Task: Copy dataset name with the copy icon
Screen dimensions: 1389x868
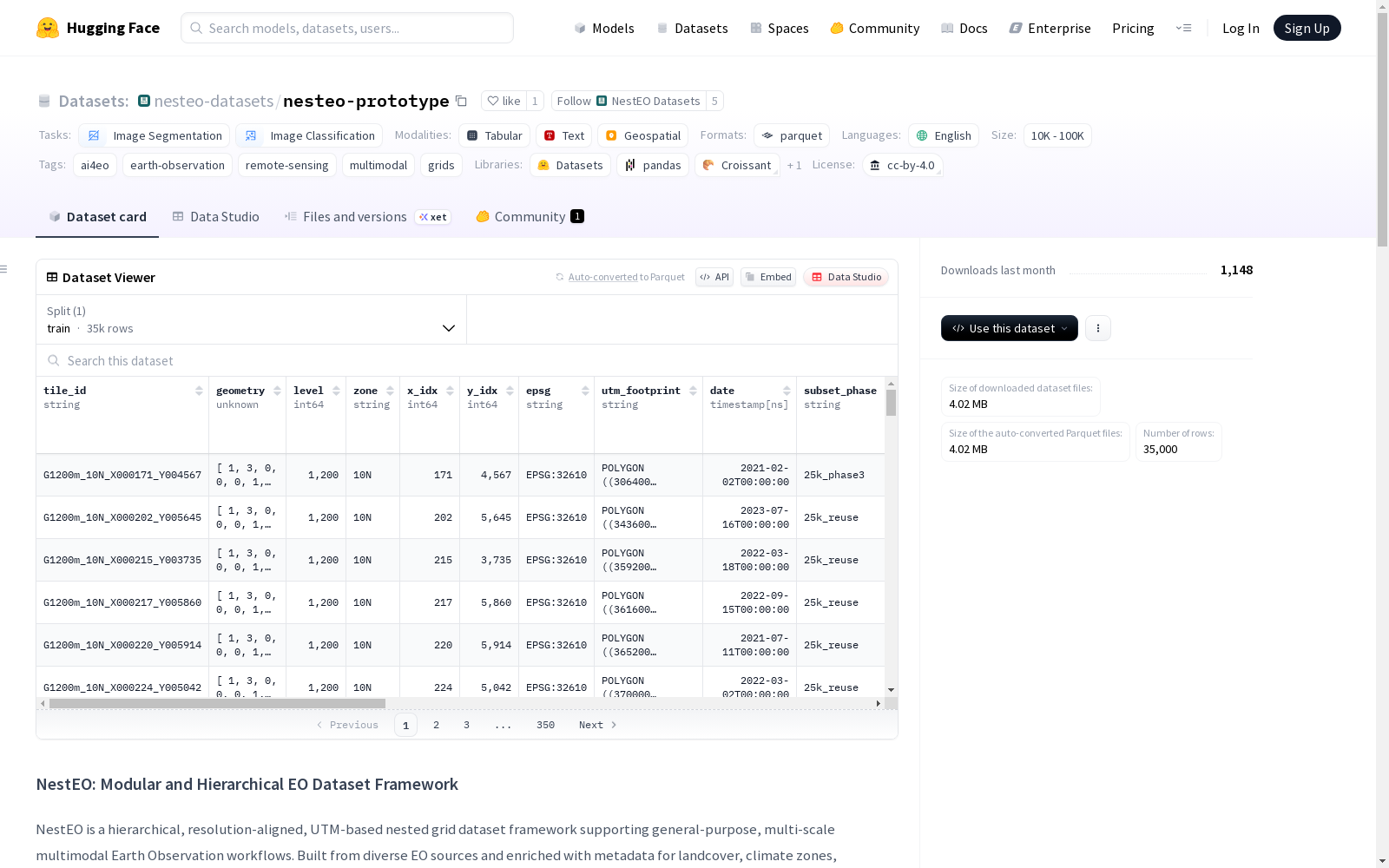Action: point(462,102)
